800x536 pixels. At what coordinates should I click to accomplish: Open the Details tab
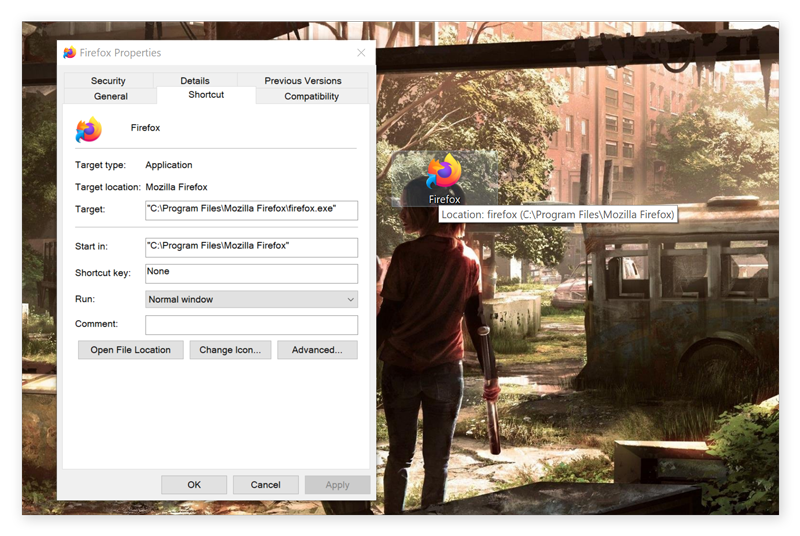[195, 81]
